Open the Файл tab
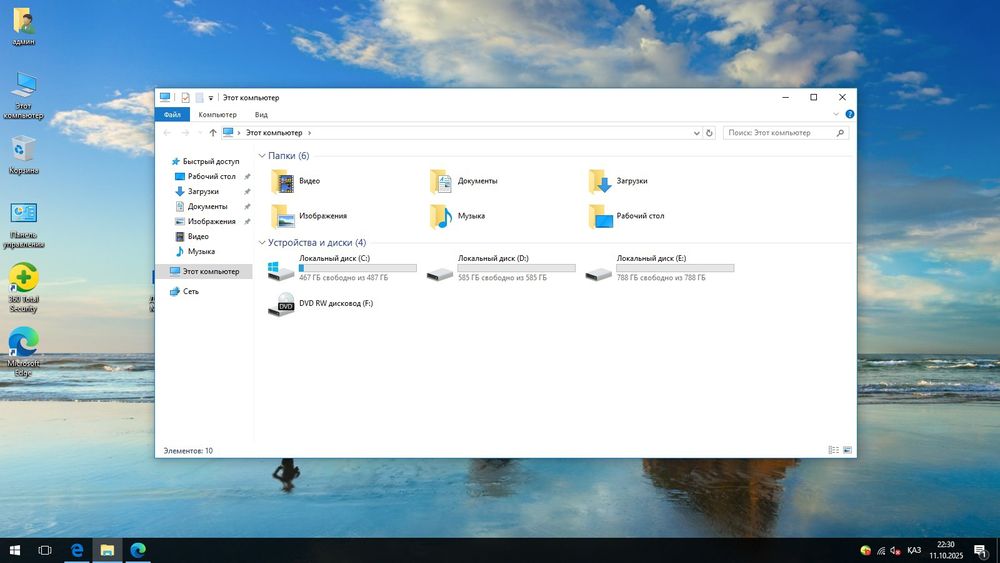This screenshot has height=563, width=1000. (x=172, y=115)
